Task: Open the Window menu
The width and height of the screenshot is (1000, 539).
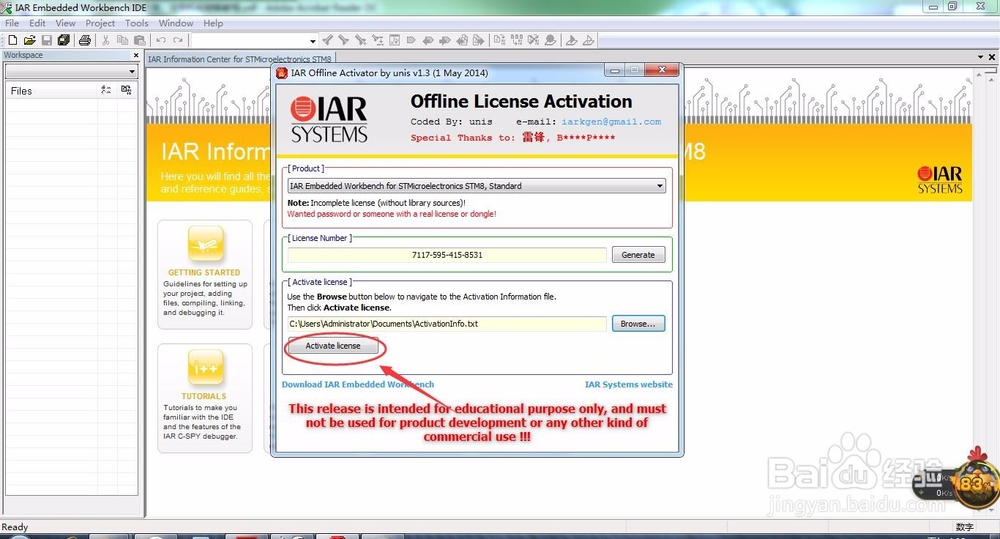Action: pos(175,23)
